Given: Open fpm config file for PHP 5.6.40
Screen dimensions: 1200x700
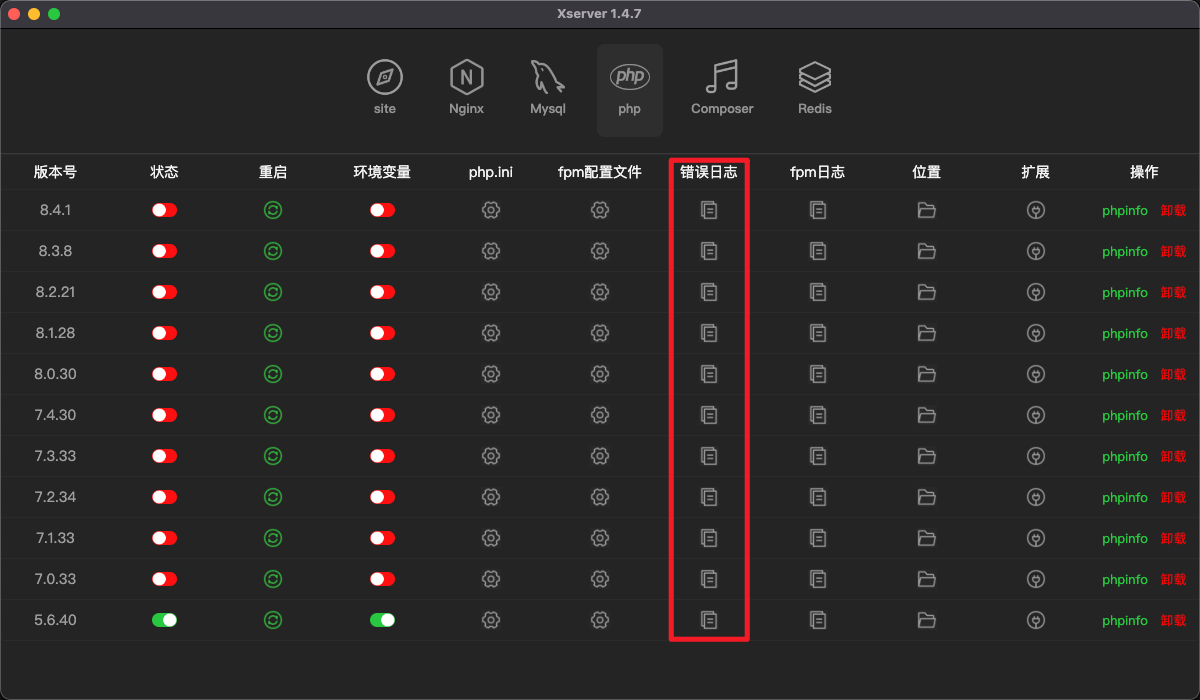Looking at the screenshot, I should [x=600, y=620].
